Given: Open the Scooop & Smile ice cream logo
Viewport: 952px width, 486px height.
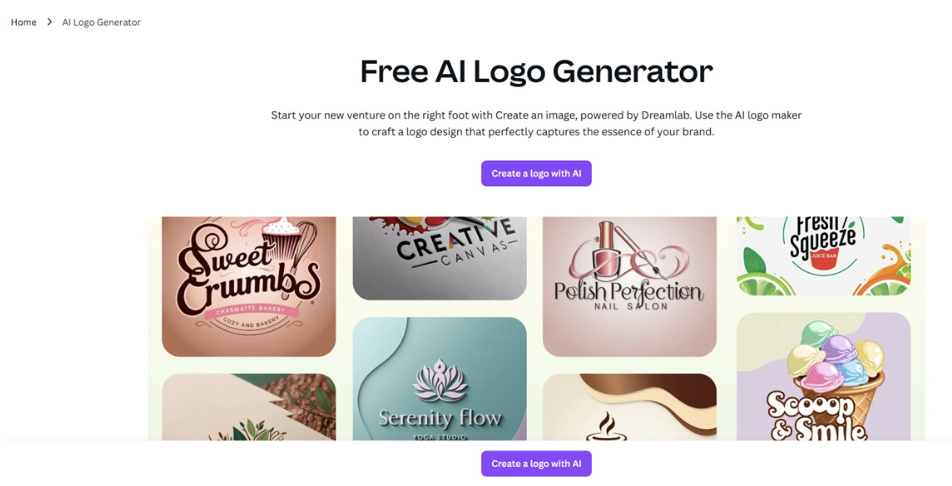Looking at the screenshot, I should pos(824,377).
